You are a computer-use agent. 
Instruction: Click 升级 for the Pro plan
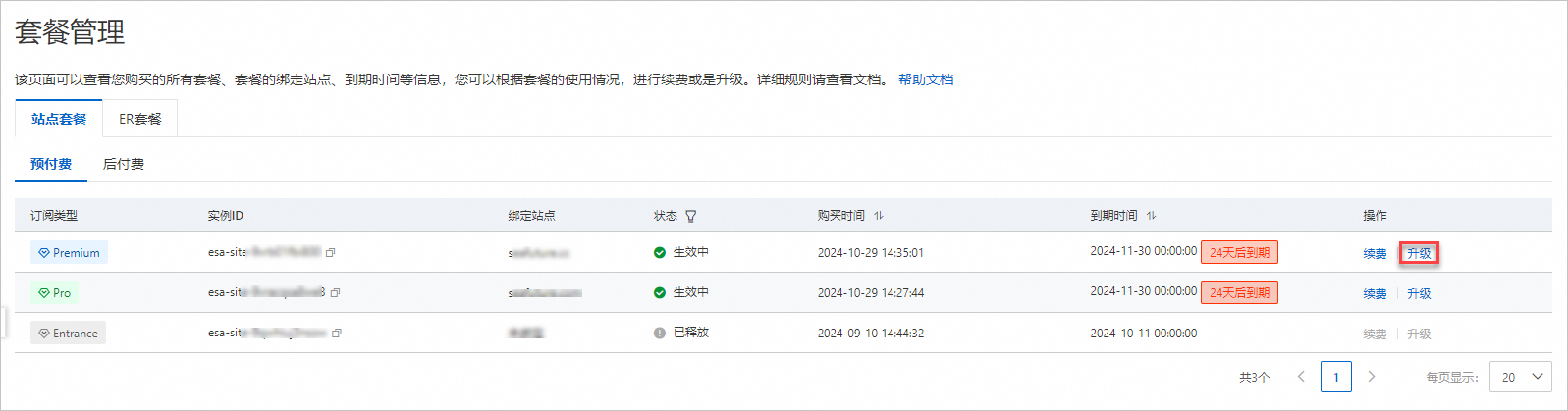click(1419, 293)
